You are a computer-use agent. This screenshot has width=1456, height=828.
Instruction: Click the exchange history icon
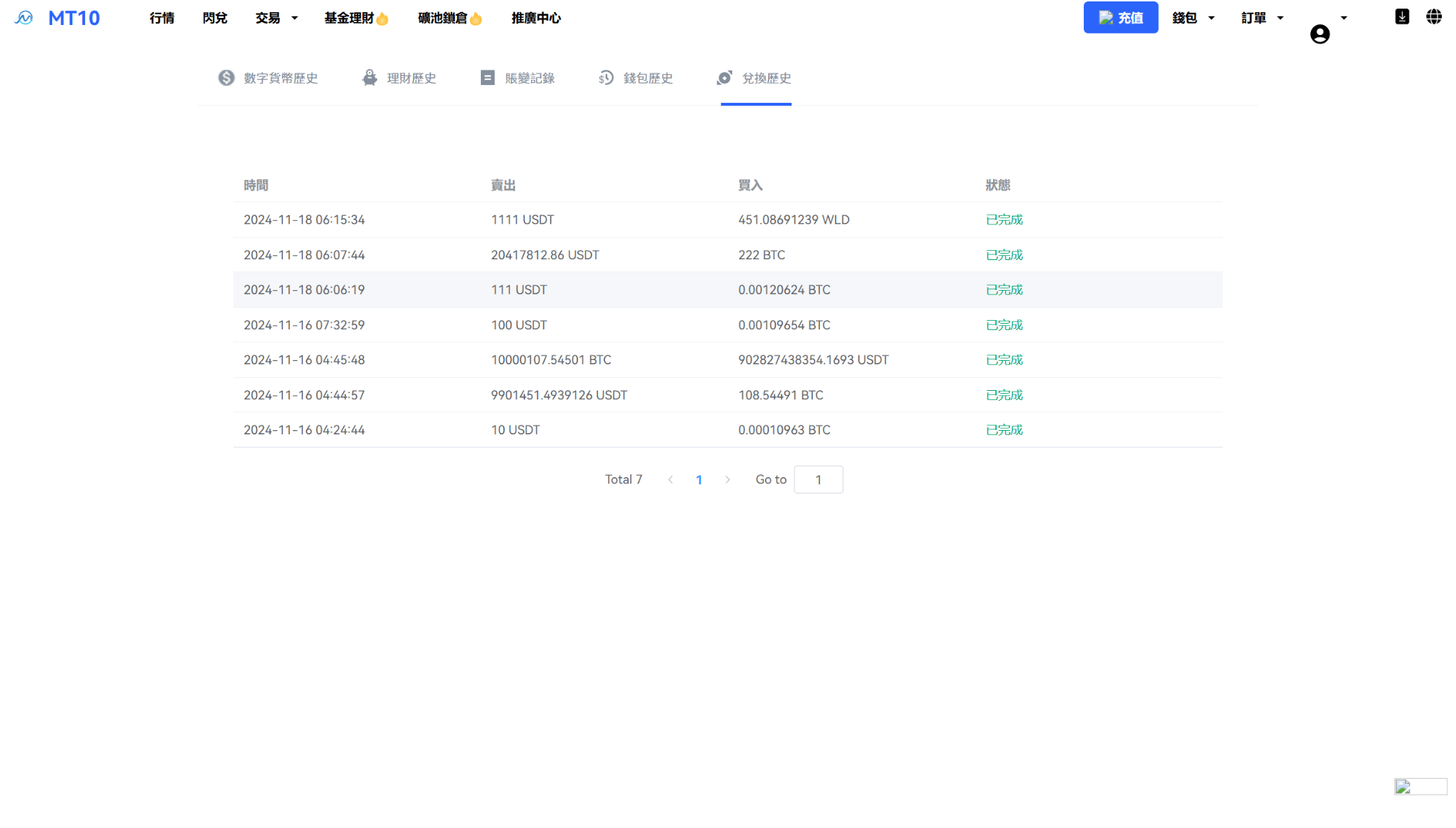point(724,78)
